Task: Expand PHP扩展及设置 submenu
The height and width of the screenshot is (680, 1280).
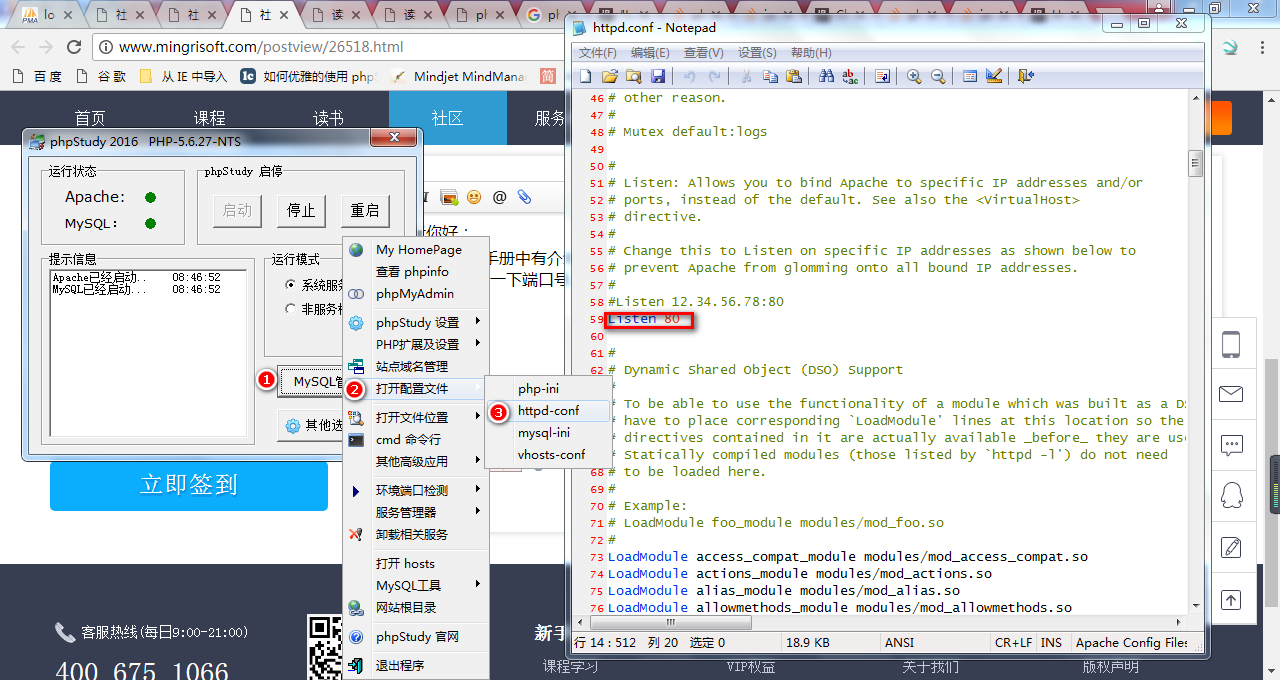Action: coord(415,344)
